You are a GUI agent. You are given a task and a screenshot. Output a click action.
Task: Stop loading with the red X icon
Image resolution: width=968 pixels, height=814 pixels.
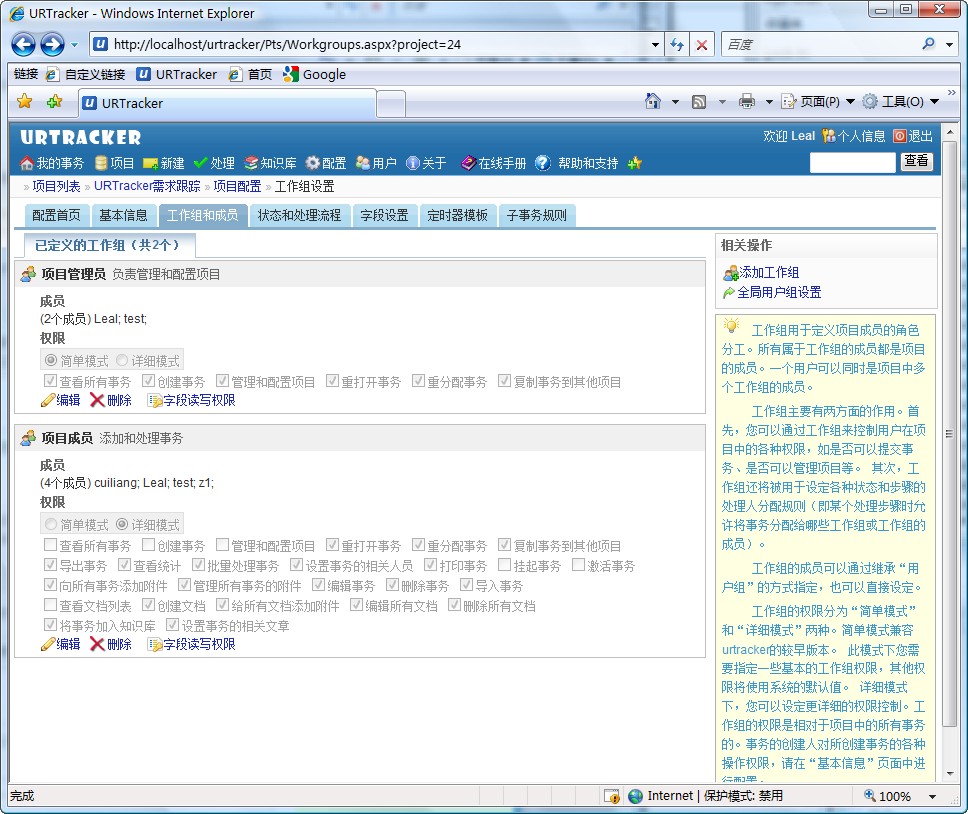click(702, 44)
